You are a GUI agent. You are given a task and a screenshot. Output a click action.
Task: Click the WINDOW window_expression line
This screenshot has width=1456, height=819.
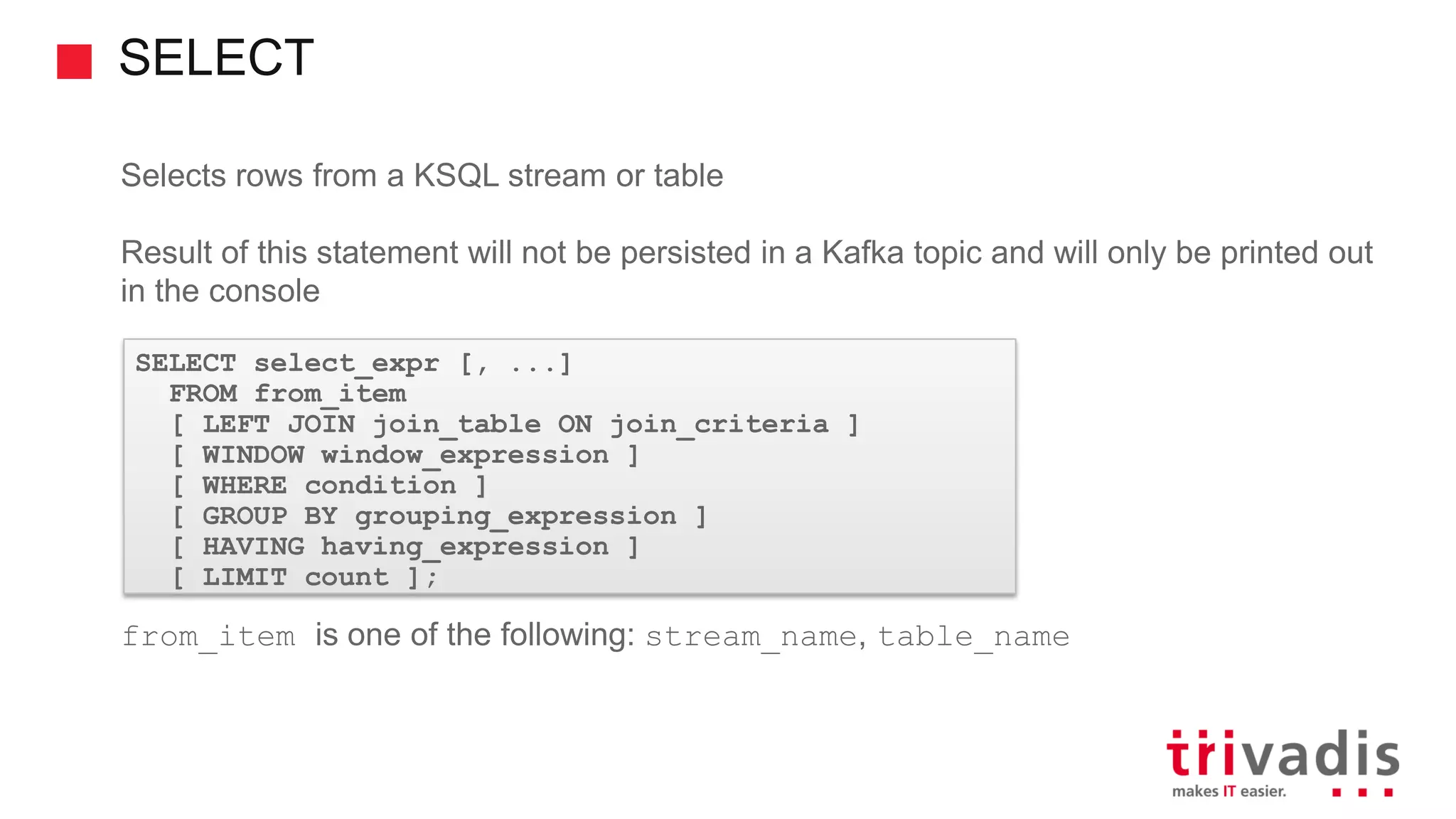coord(405,455)
